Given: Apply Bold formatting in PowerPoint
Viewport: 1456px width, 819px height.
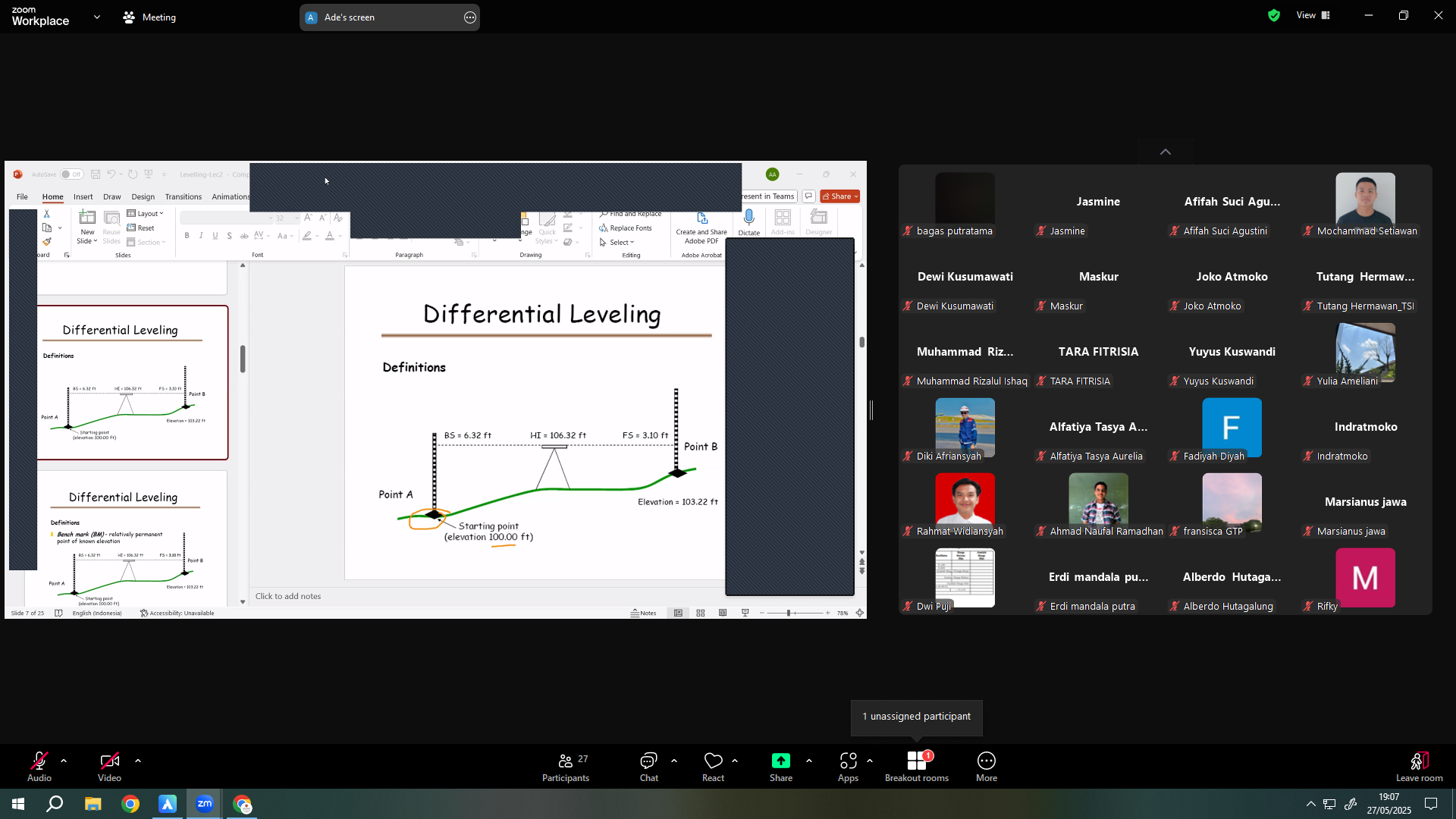Looking at the screenshot, I should tap(187, 236).
